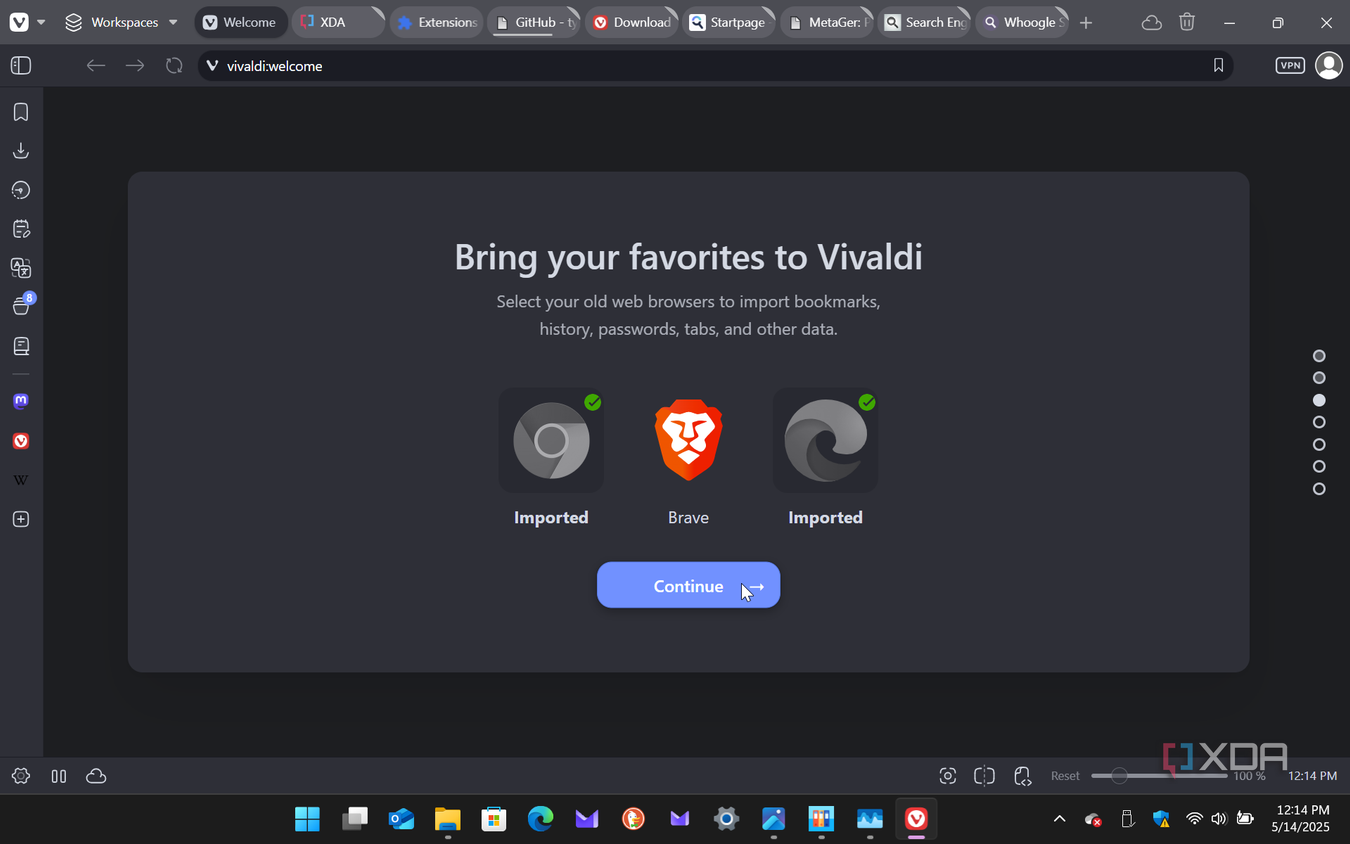Open the user profile avatar
The width and height of the screenshot is (1350, 844).
coord(1328,66)
